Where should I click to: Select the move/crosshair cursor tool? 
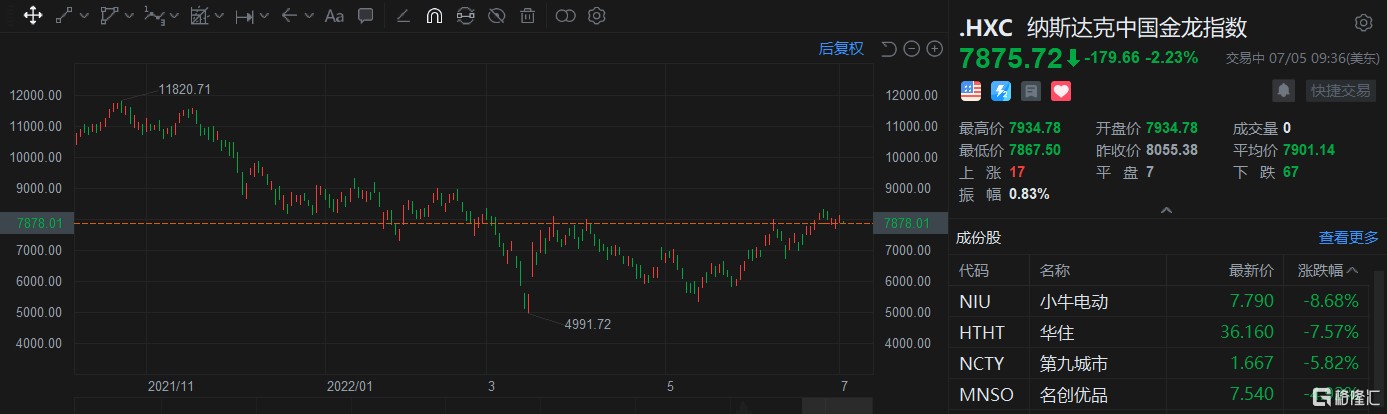31,15
